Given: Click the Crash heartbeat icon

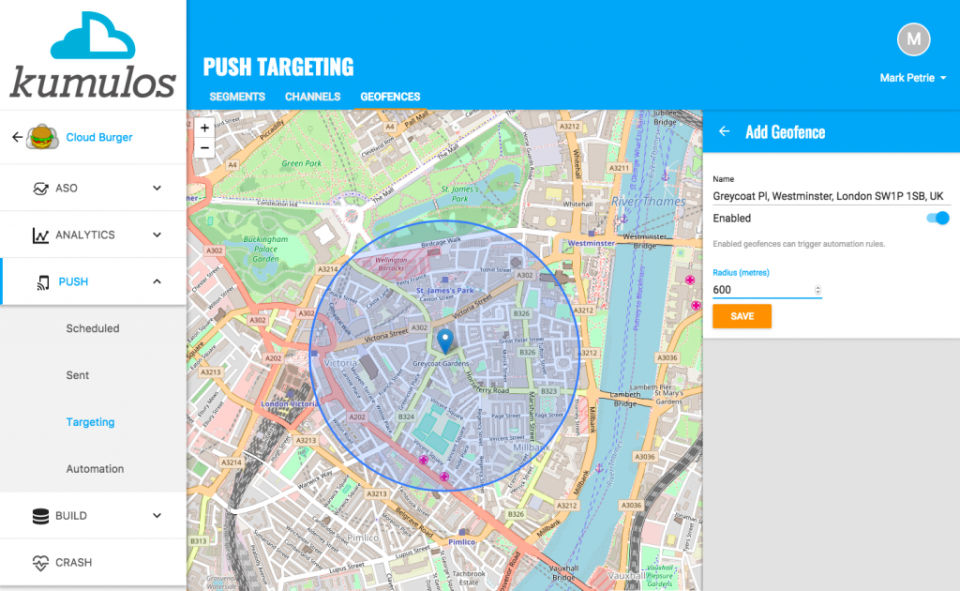Looking at the screenshot, I should (x=40, y=563).
